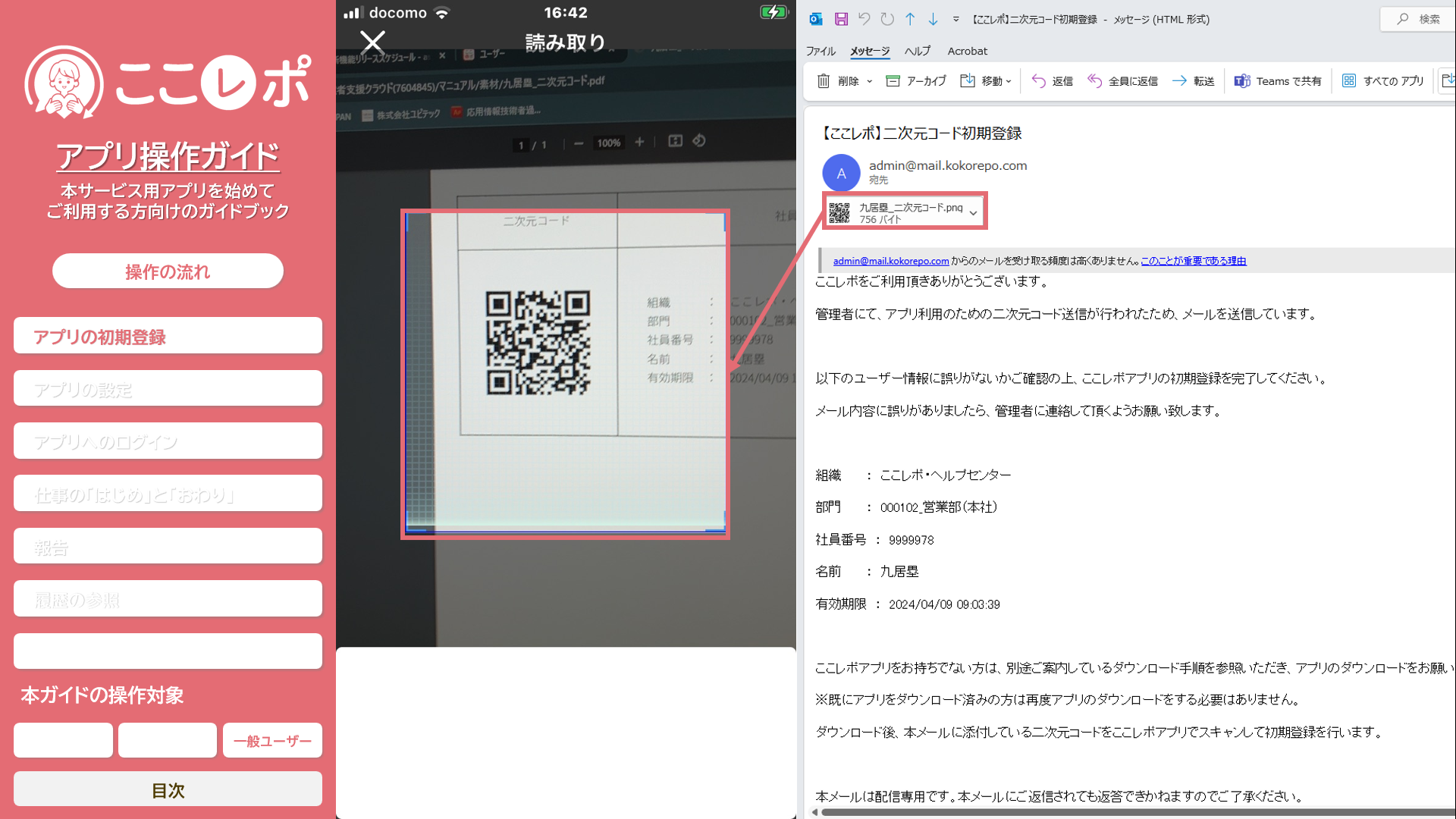Archive the message with アーカイブ
The width and height of the screenshot is (1456, 819).
coord(916,80)
